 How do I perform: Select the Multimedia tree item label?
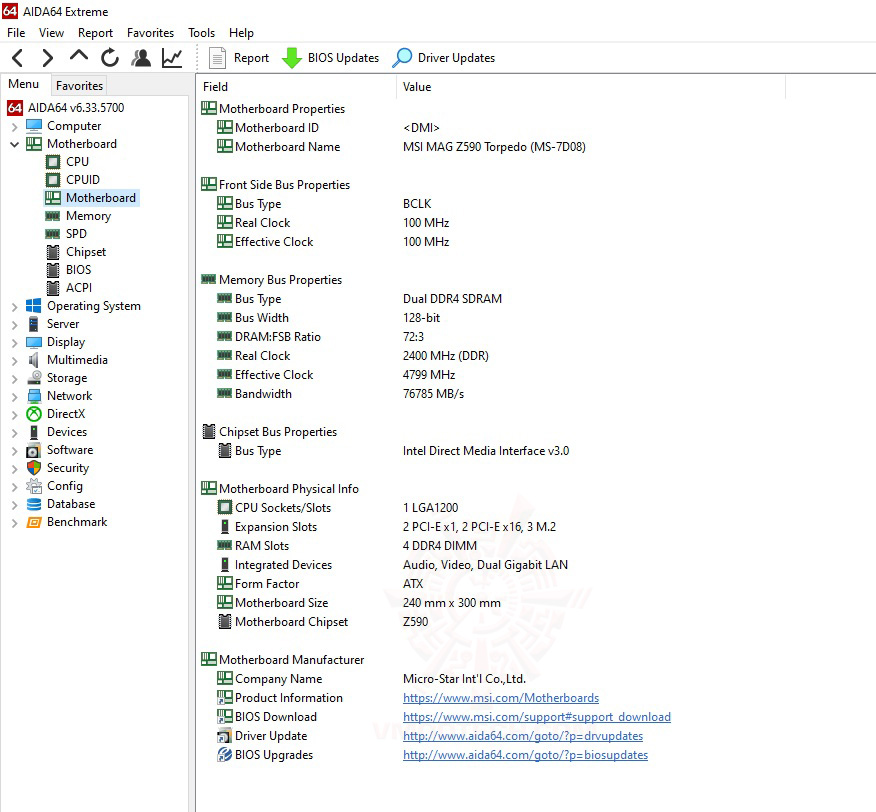77,360
